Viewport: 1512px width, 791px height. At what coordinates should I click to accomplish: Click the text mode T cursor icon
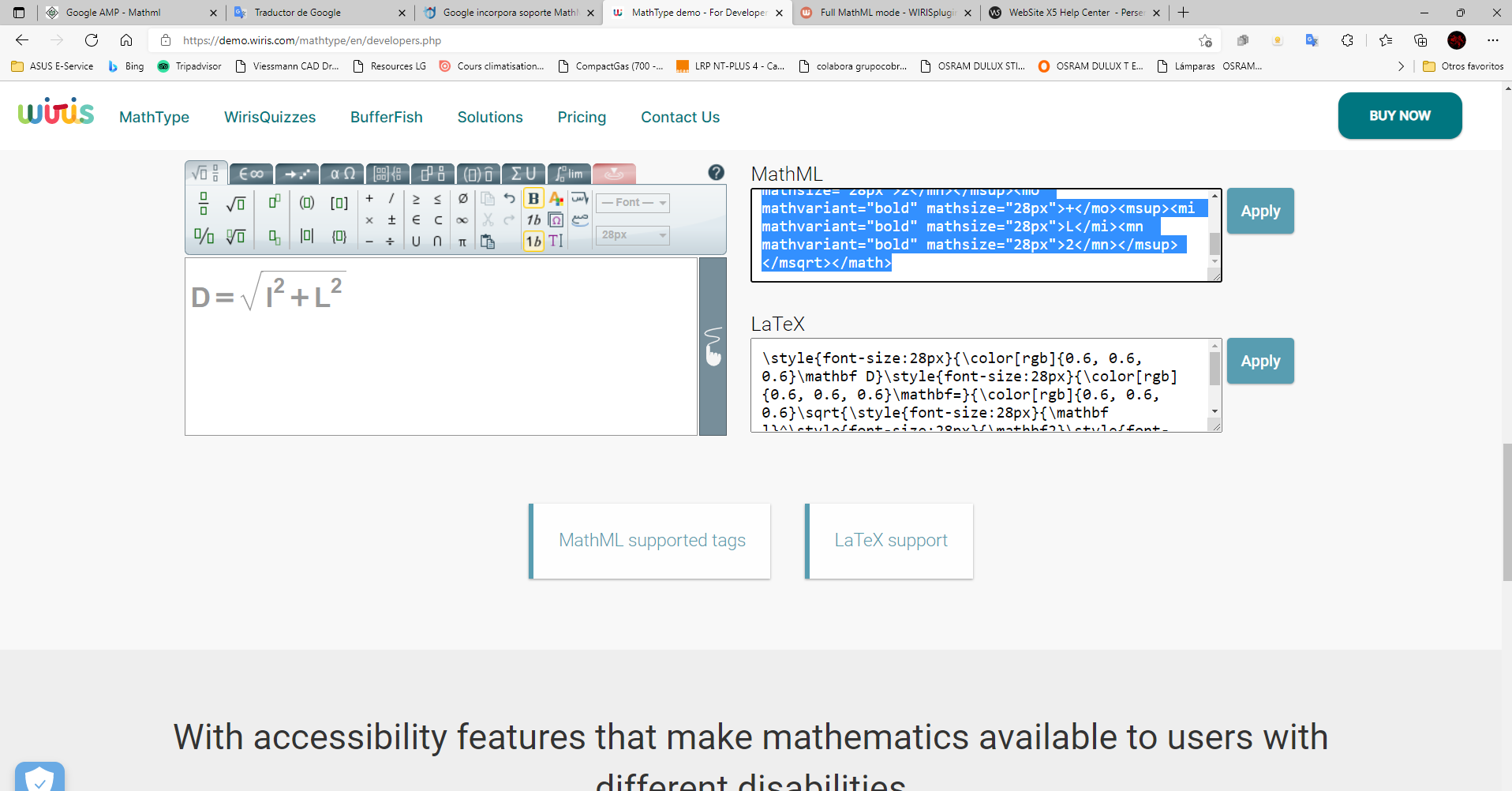click(x=556, y=242)
